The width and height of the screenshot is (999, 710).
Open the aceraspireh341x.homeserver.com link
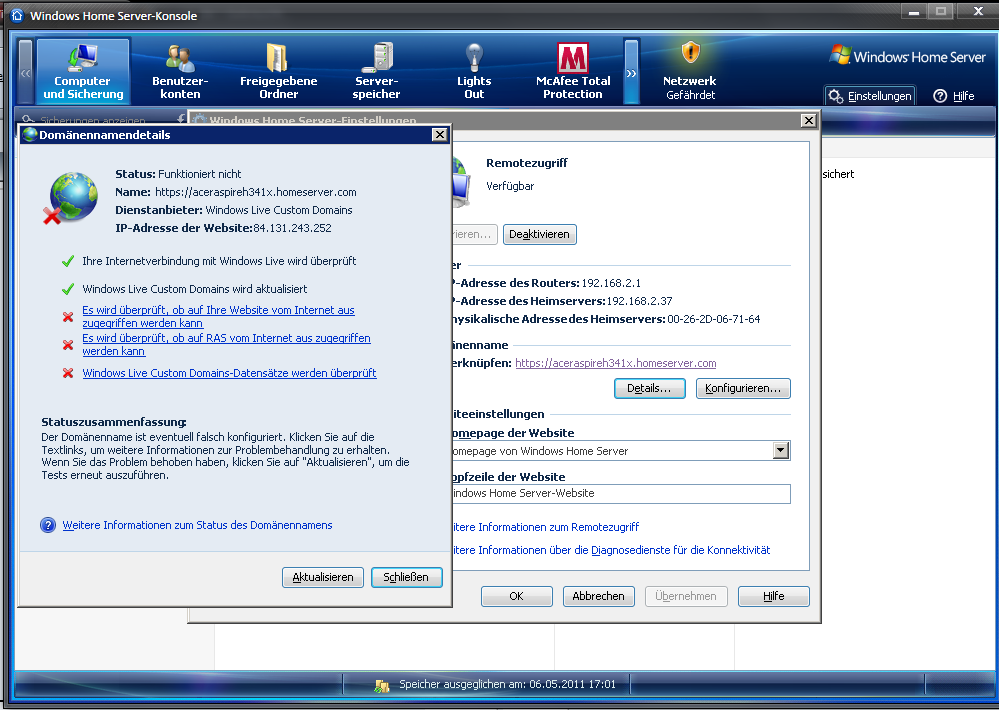click(x=615, y=363)
